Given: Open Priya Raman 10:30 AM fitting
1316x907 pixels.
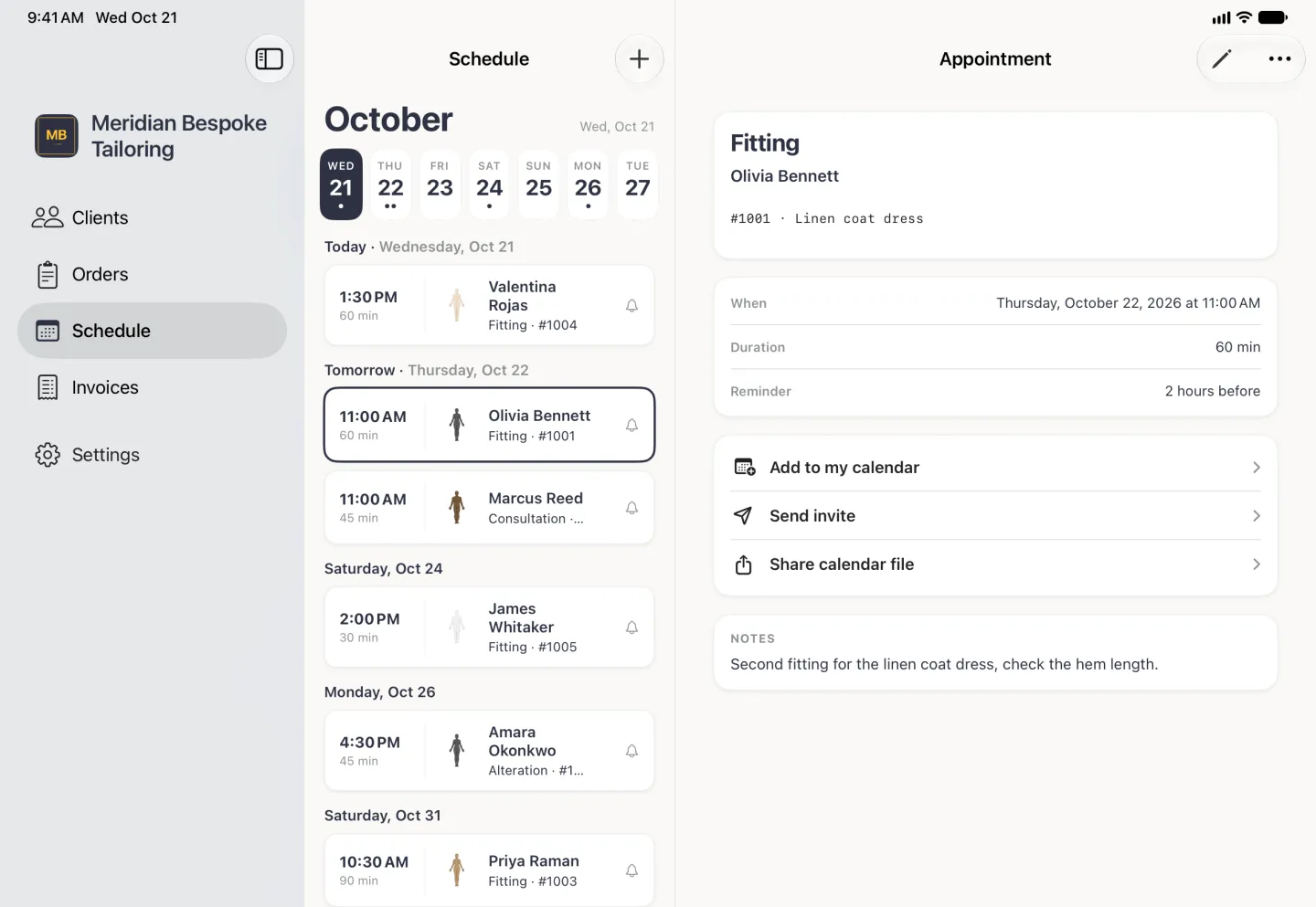Looking at the screenshot, I should [x=489, y=870].
